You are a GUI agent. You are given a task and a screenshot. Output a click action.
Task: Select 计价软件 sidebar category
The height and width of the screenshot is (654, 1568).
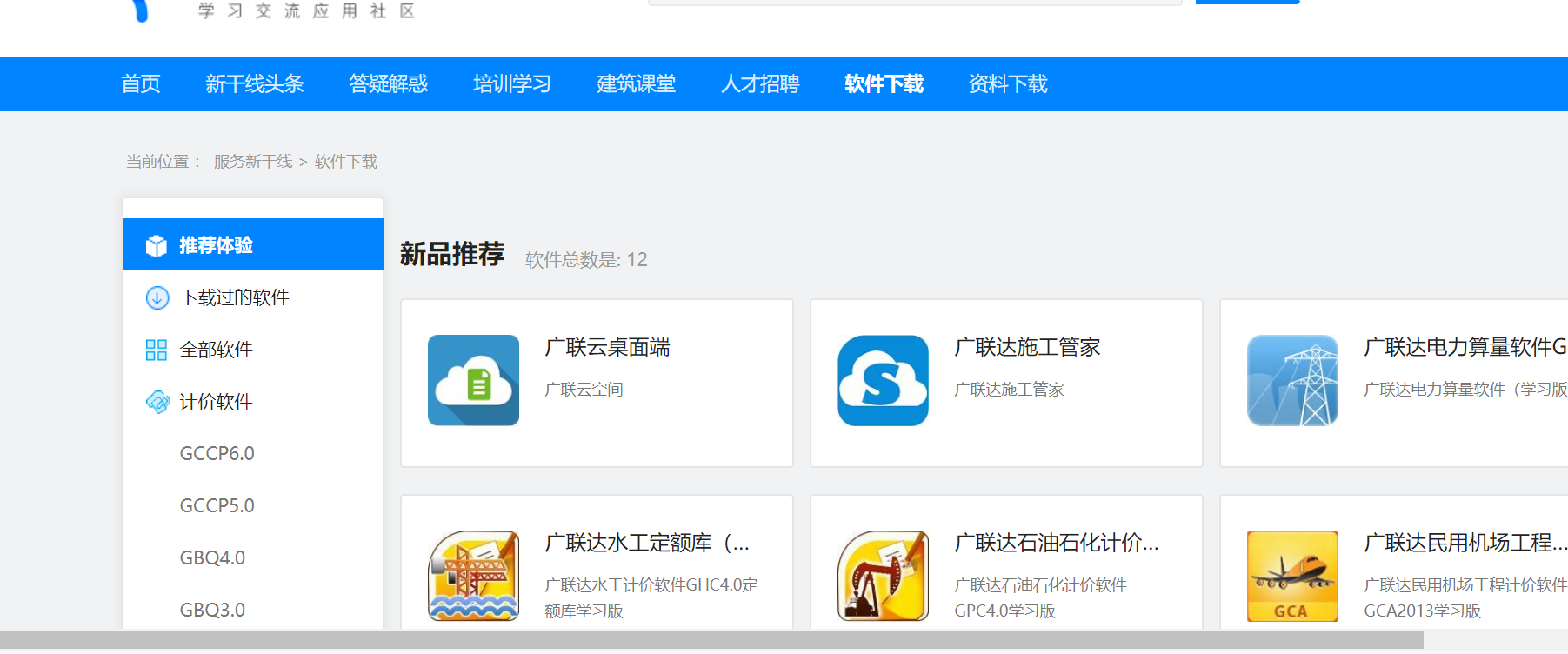pos(217,402)
